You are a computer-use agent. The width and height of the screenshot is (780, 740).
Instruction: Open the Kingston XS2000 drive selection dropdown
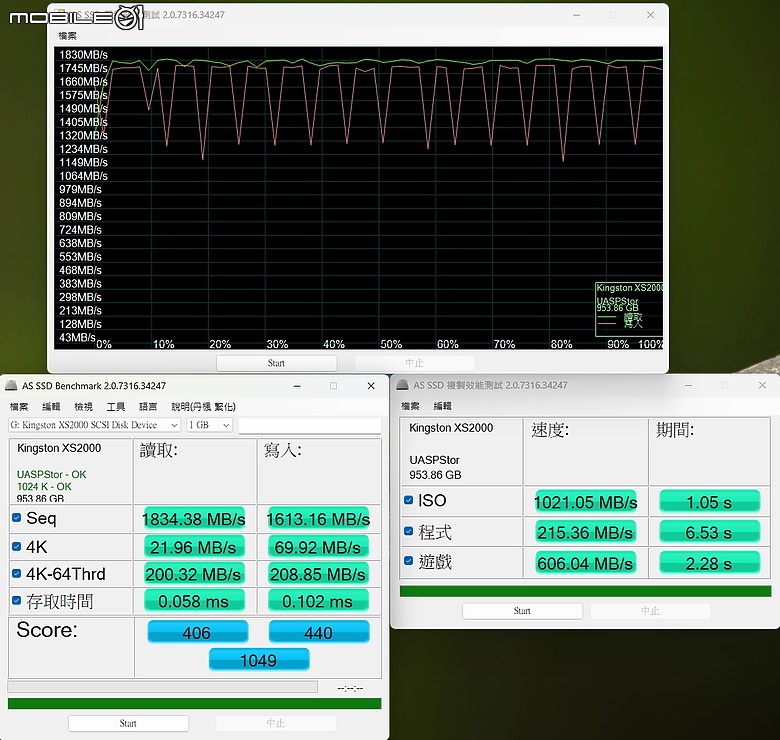tap(94, 425)
